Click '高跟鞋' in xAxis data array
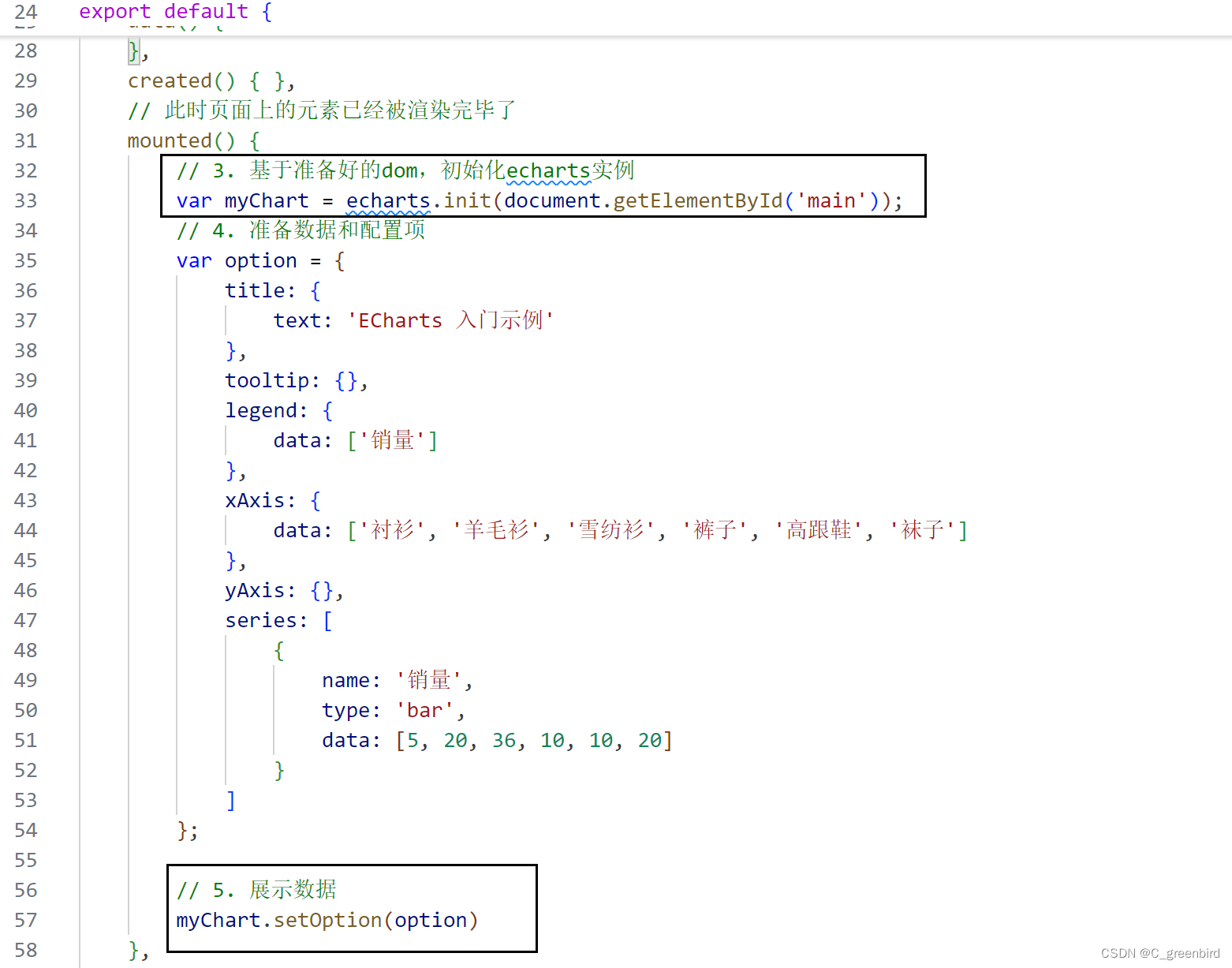1232x968 pixels. pyautogui.click(x=819, y=531)
